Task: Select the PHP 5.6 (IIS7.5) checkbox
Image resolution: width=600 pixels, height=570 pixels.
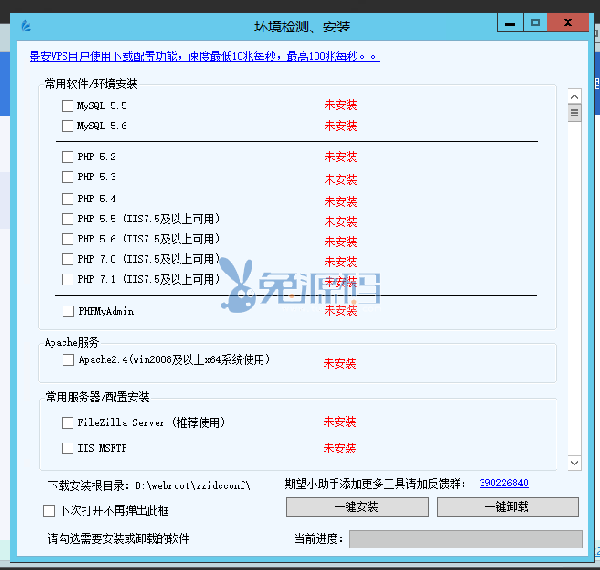Action: pos(67,239)
